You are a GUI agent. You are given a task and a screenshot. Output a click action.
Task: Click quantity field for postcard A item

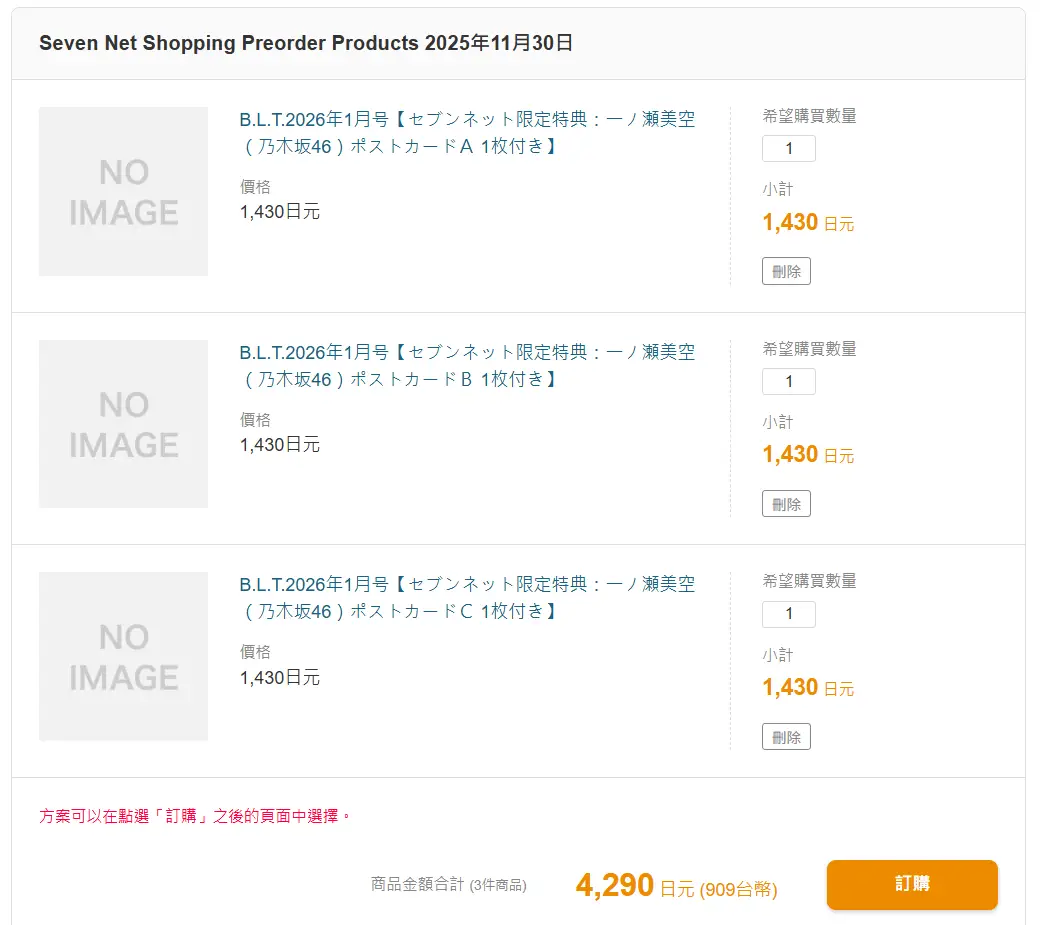[x=789, y=149]
